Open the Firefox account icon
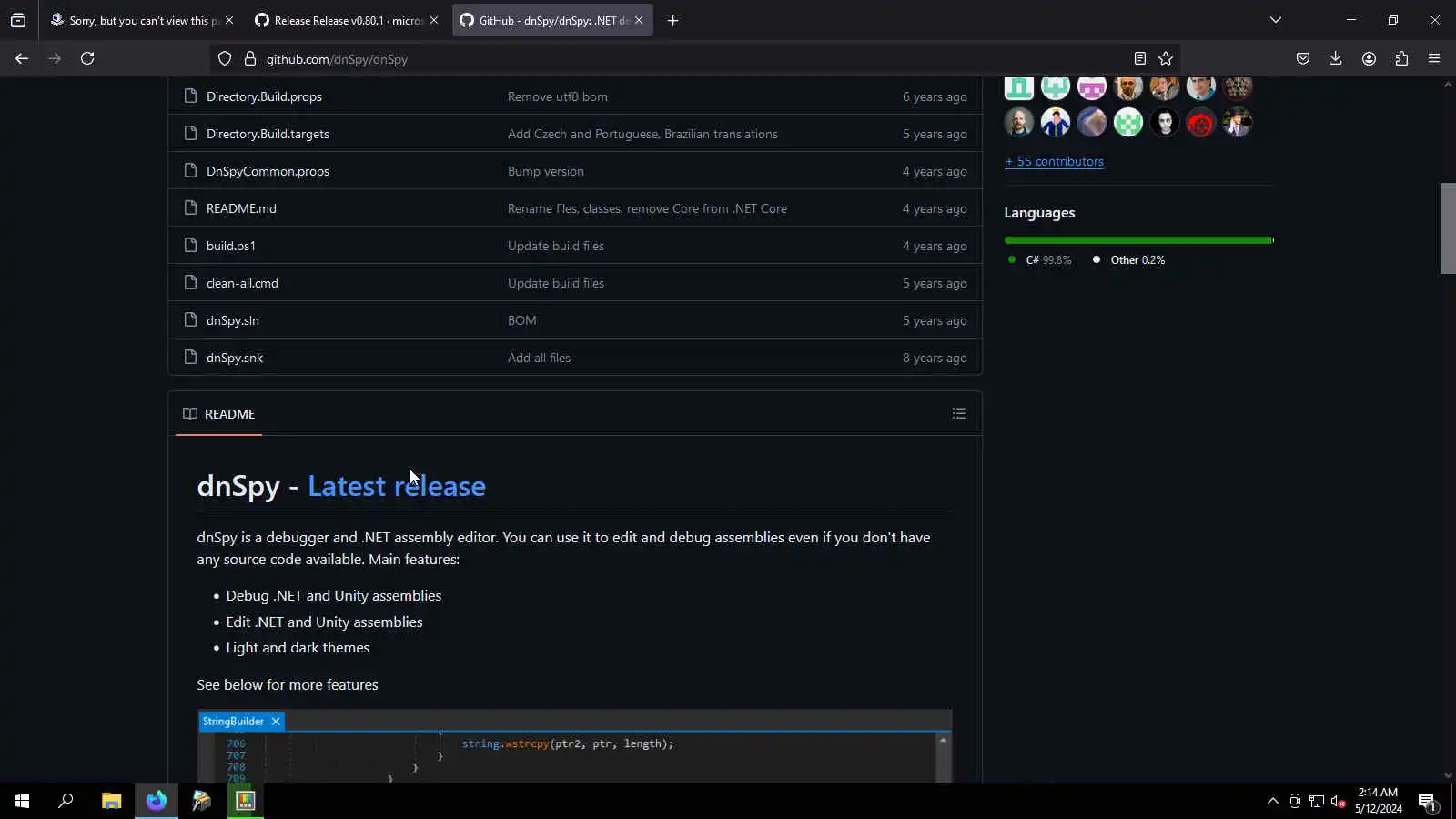 coord(1369,58)
